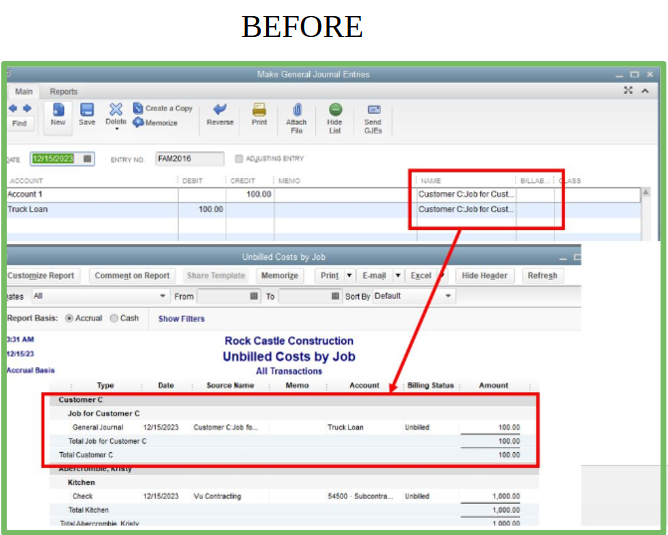Click the Hide Header button

tap(485, 276)
